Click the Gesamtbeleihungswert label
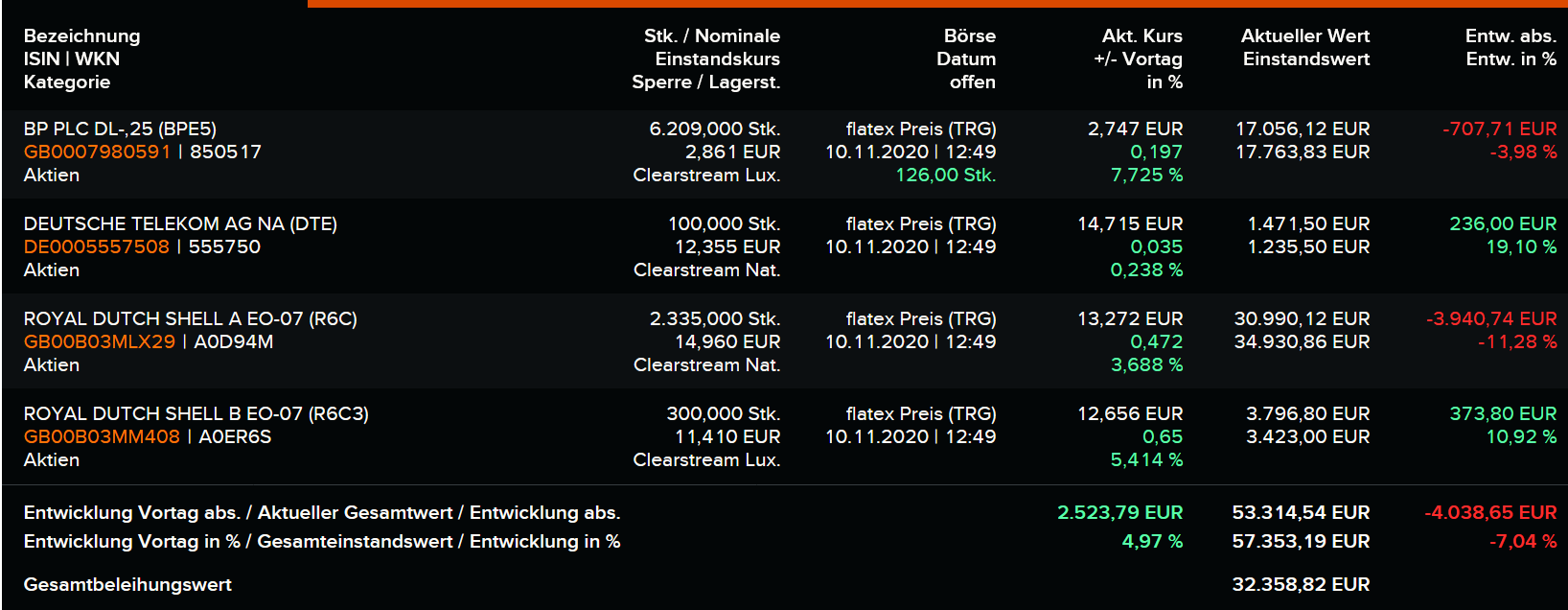This screenshot has width=1568, height=610. [x=127, y=584]
